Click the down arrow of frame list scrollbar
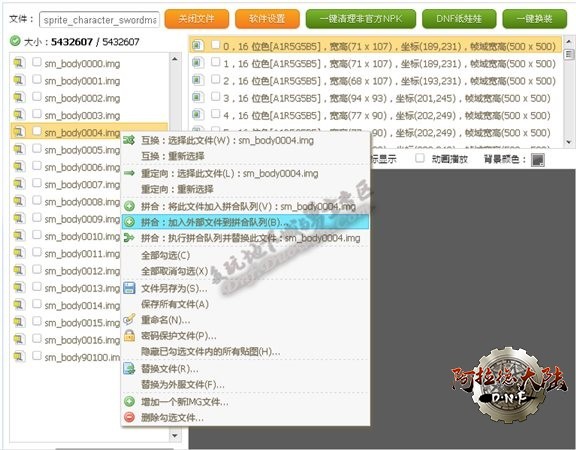Viewport: 576px width, 450px height. click(569, 142)
